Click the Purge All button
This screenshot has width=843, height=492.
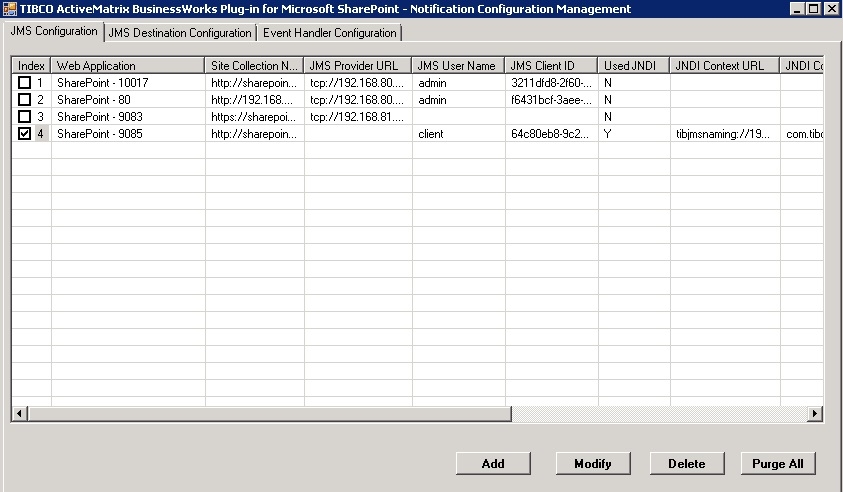(777, 464)
